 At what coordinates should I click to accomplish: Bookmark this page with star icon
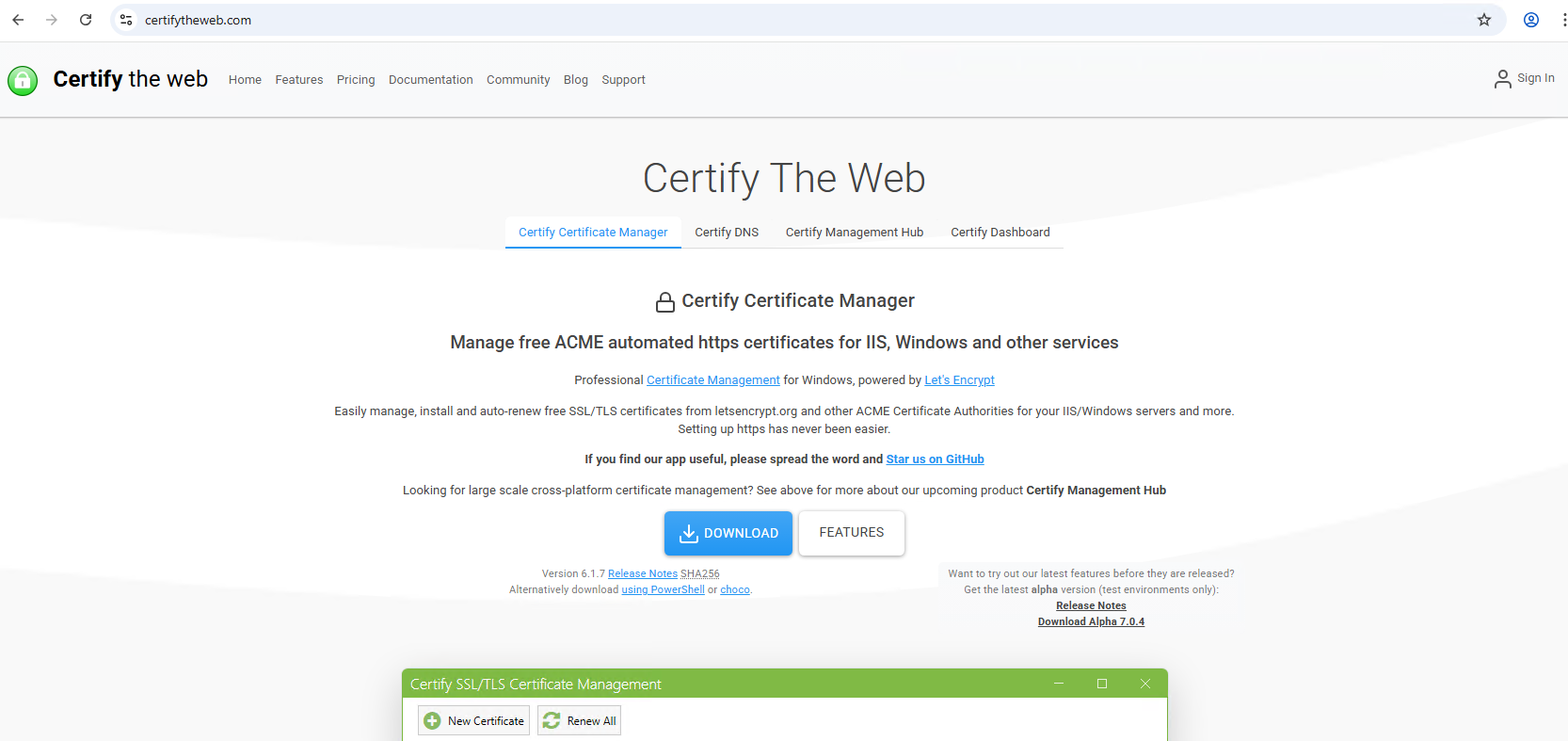(x=1484, y=20)
